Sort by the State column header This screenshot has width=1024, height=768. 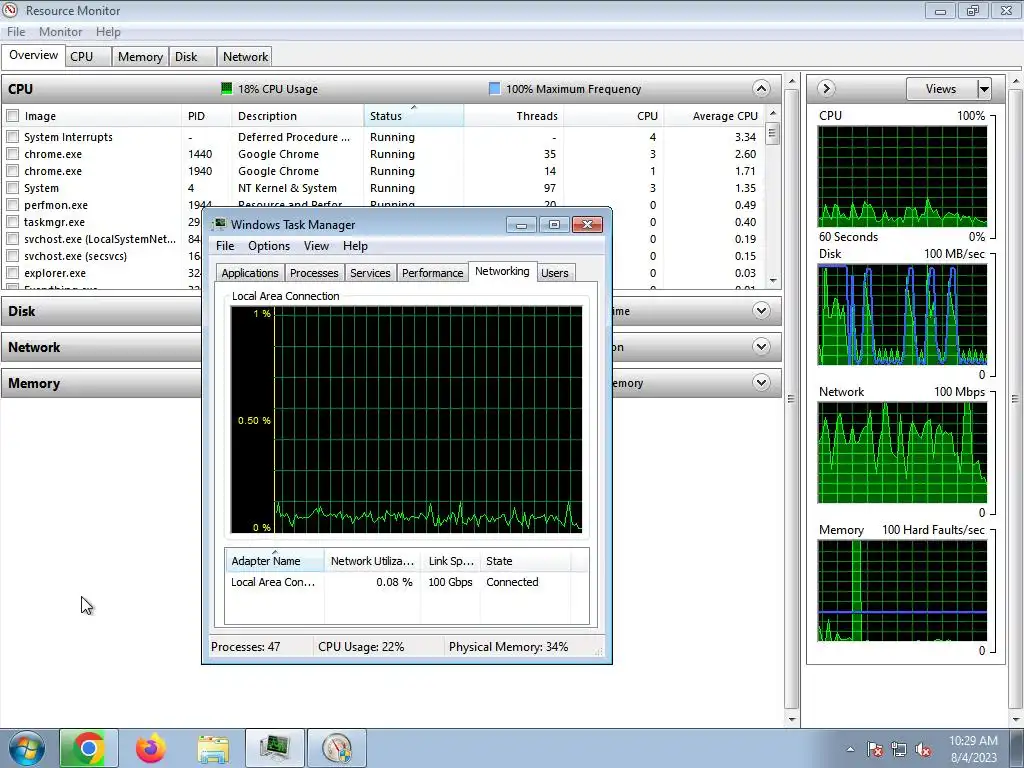coord(526,560)
